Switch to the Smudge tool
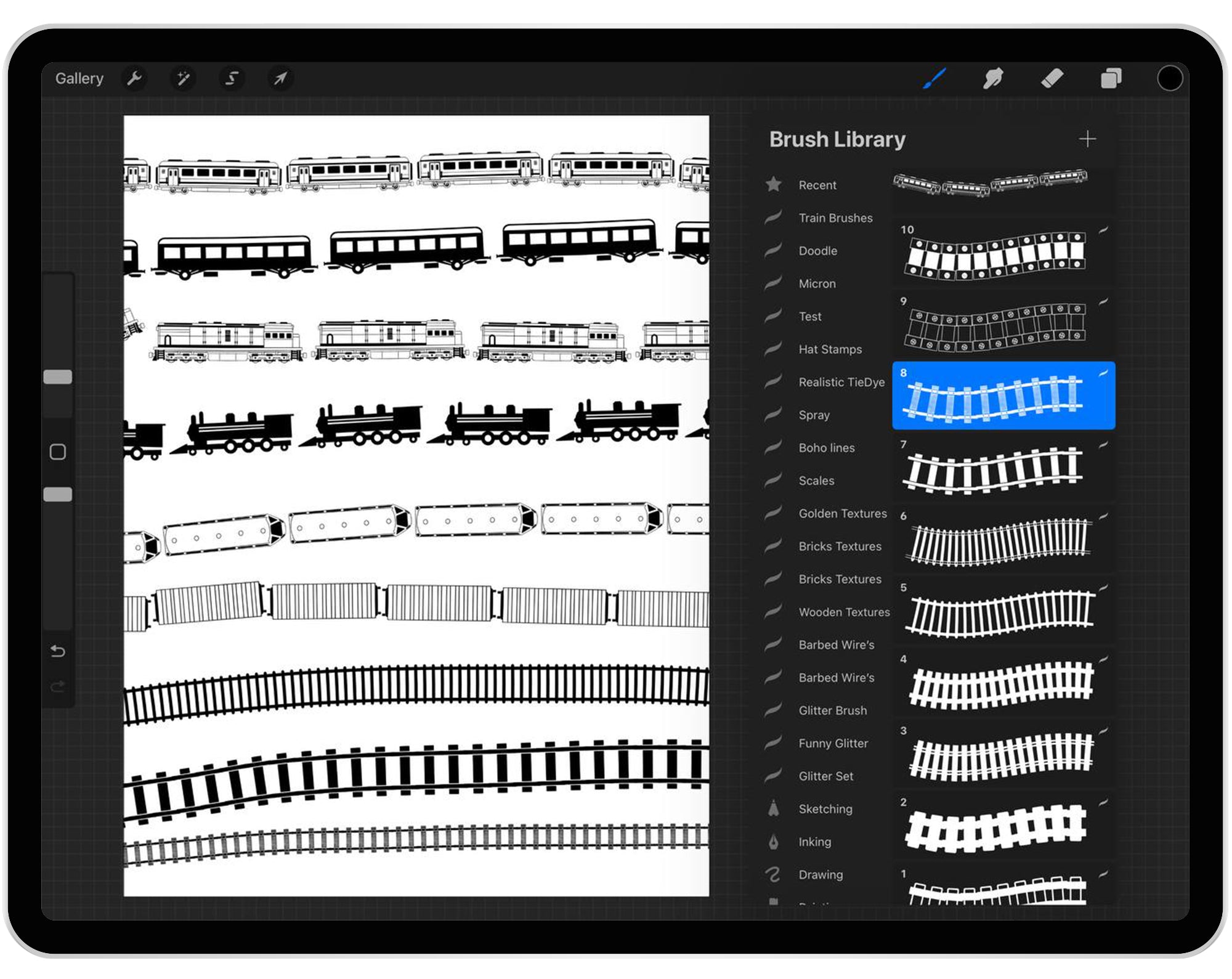1232x979 pixels. (x=993, y=78)
